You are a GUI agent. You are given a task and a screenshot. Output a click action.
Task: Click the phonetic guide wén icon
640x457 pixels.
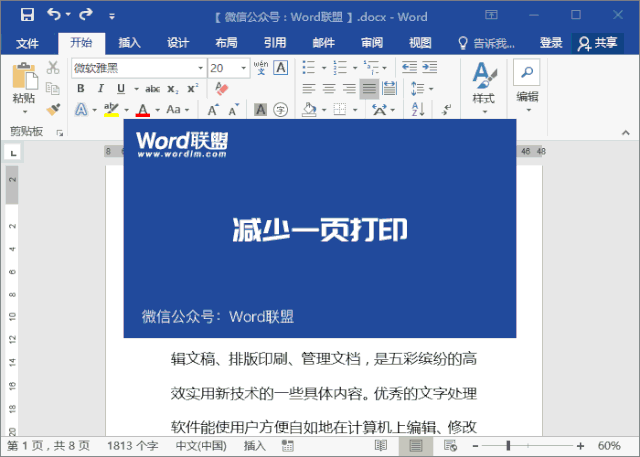(x=261, y=67)
